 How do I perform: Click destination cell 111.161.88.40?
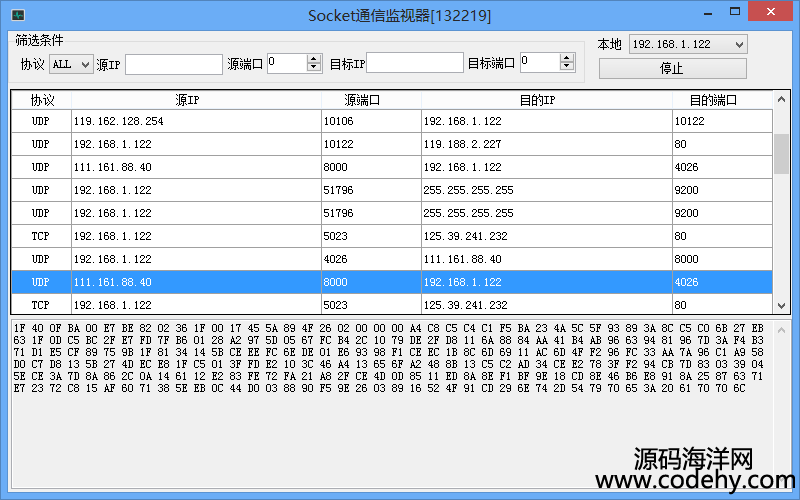(547, 259)
